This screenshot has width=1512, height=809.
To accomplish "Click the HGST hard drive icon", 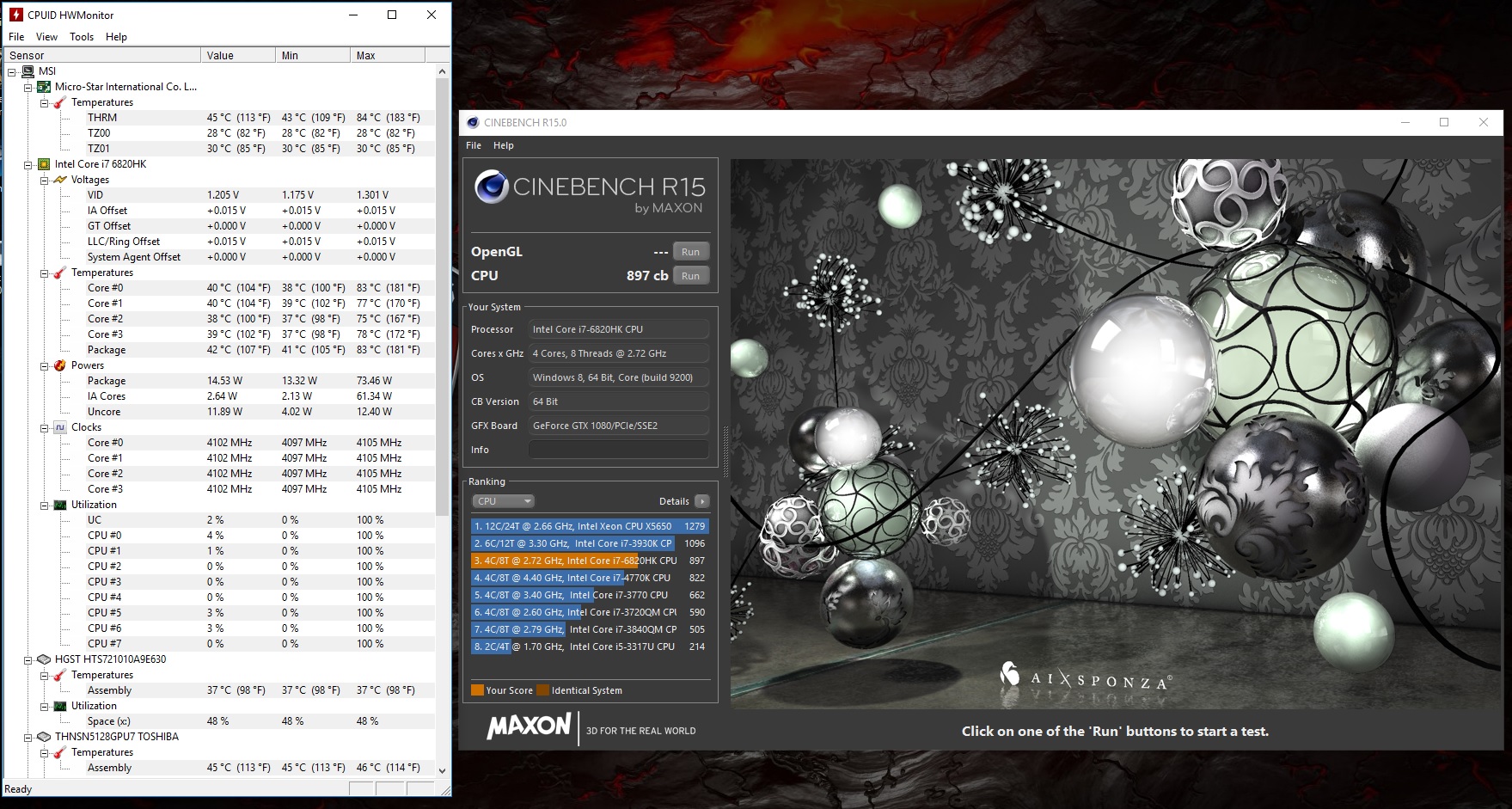I will click(x=44, y=659).
